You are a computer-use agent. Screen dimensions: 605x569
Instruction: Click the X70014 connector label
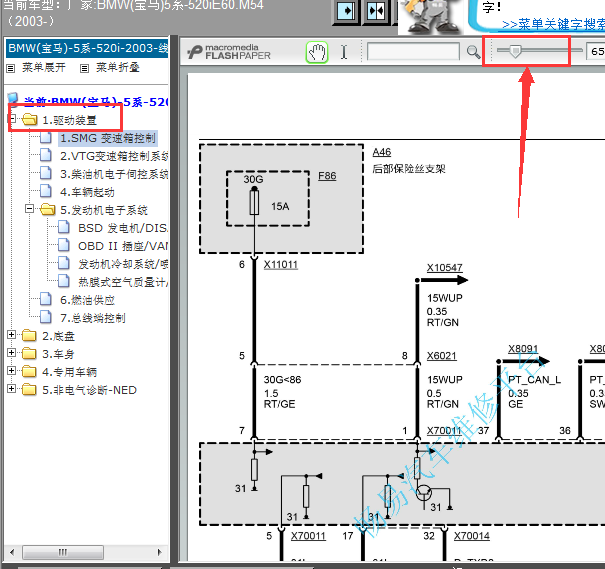tap(471, 536)
